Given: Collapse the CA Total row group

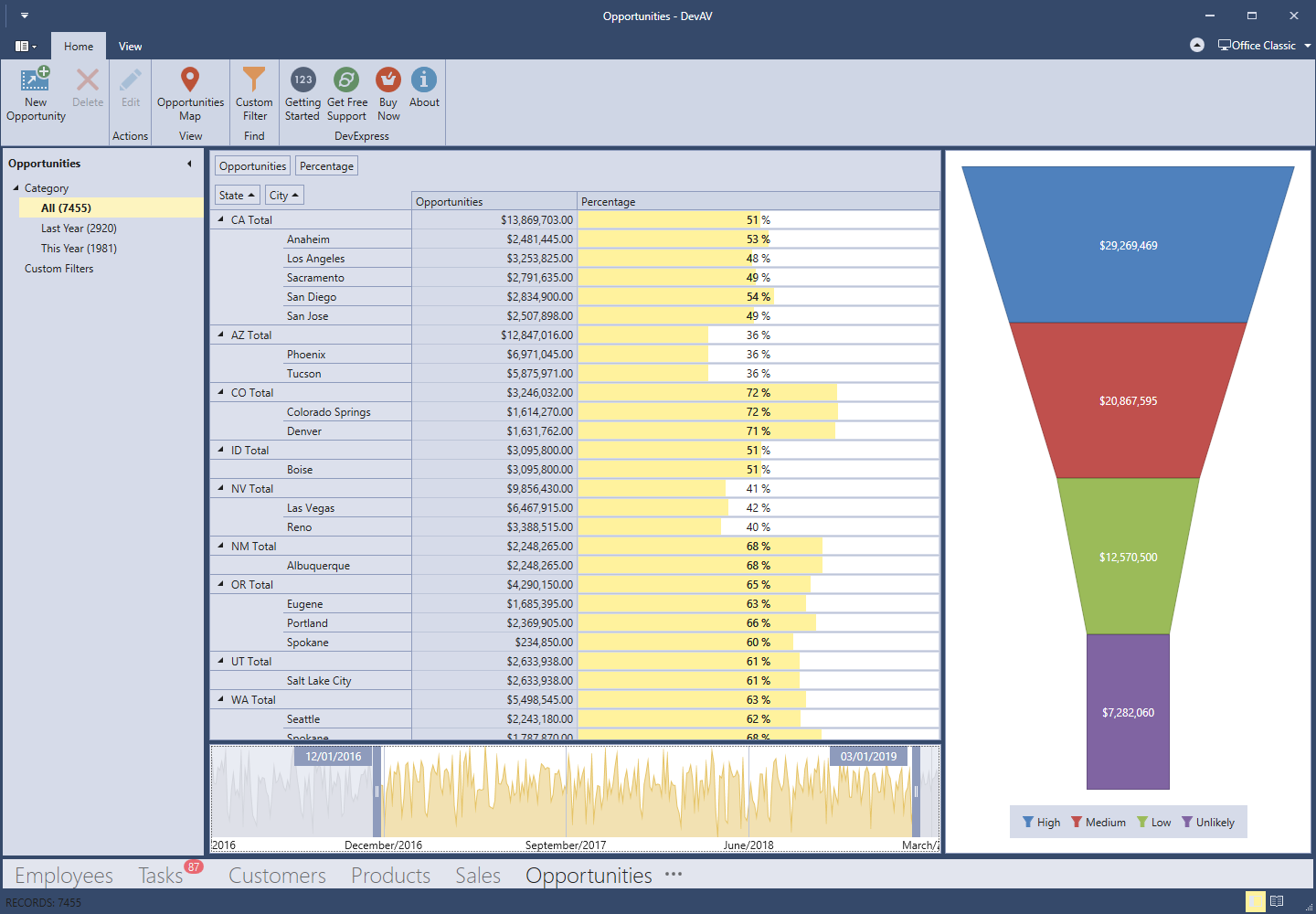Looking at the screenshot, I should pyautogui.click(x=220, y=219).
